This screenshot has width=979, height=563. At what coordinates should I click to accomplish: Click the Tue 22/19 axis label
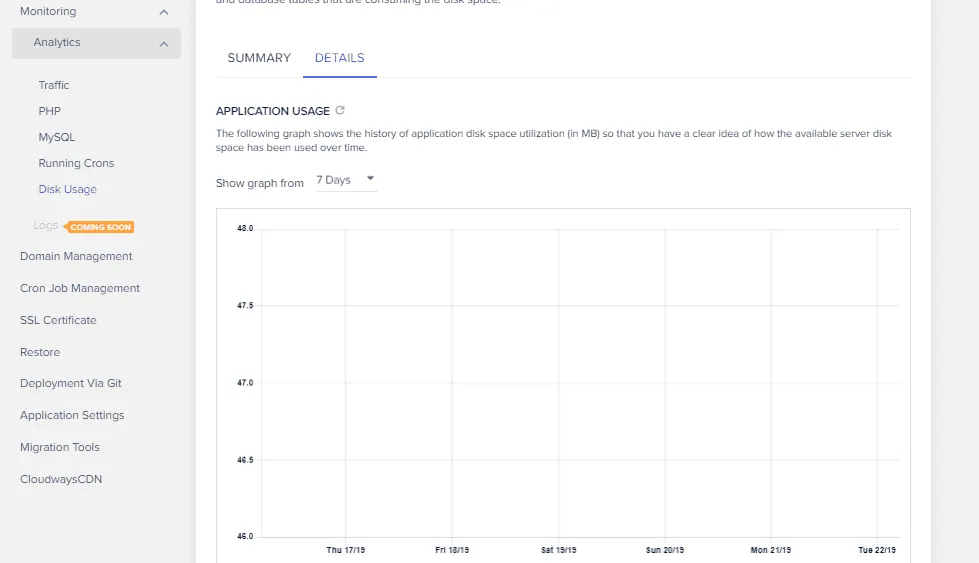tap(877, 550)
